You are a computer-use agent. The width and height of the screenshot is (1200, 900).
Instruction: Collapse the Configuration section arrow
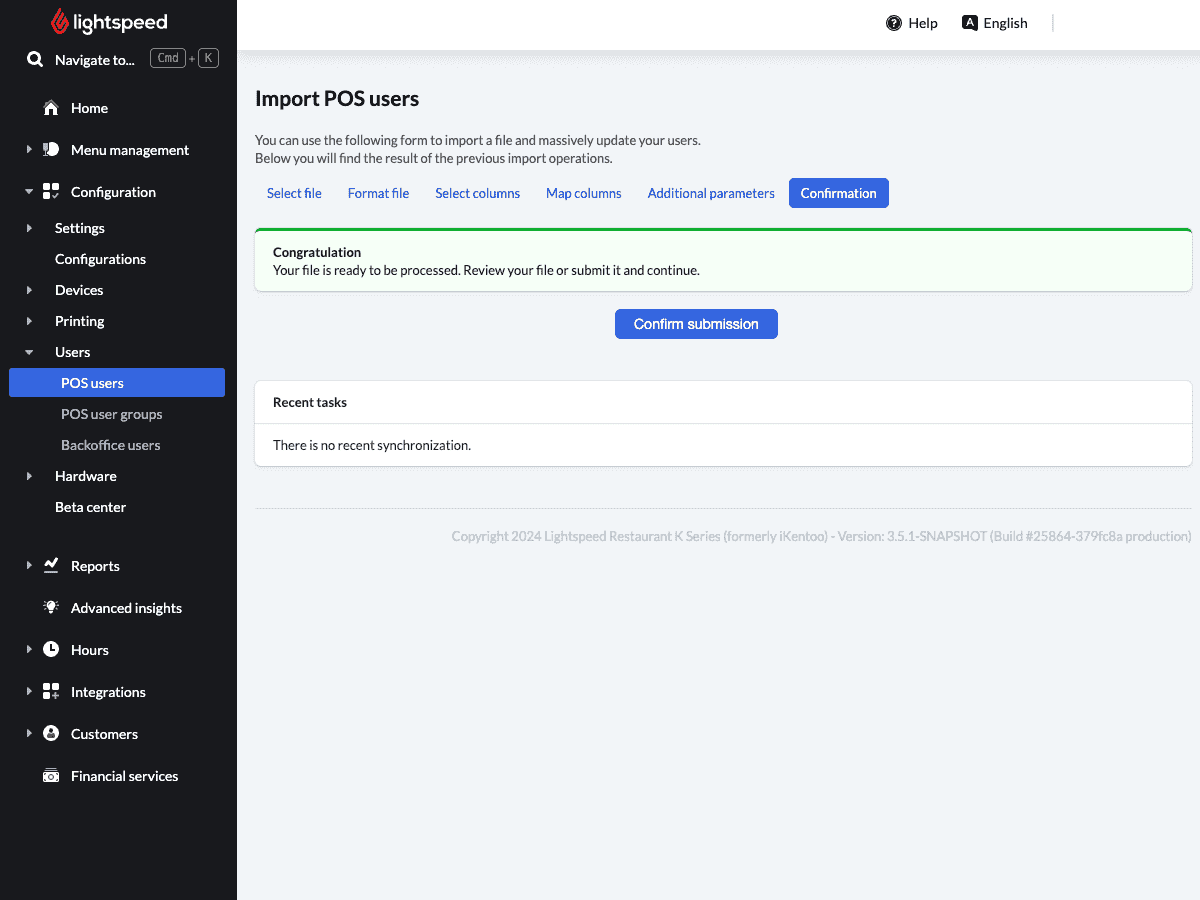click(x=29, y=192)
